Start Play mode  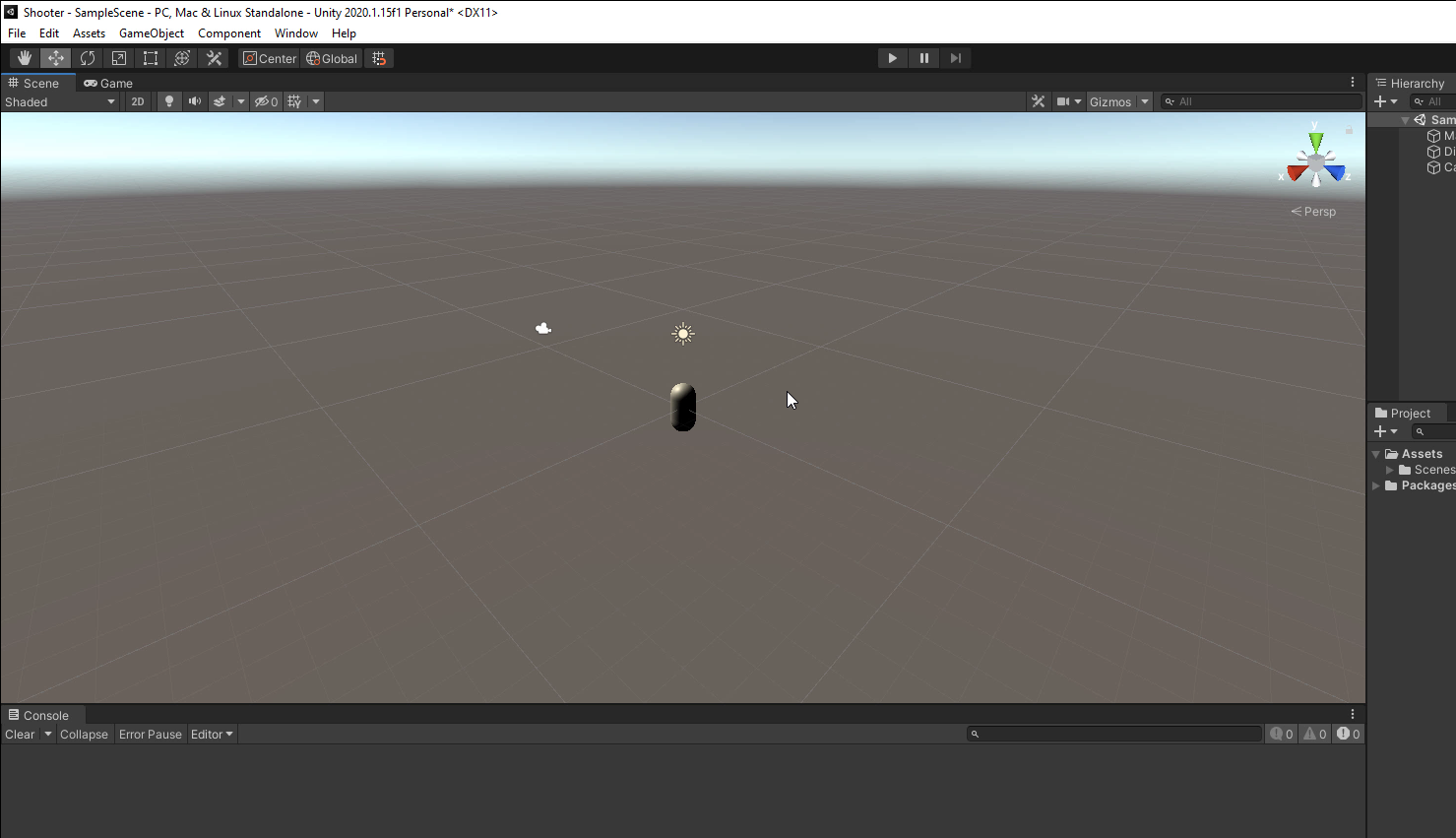click(893, 58)
